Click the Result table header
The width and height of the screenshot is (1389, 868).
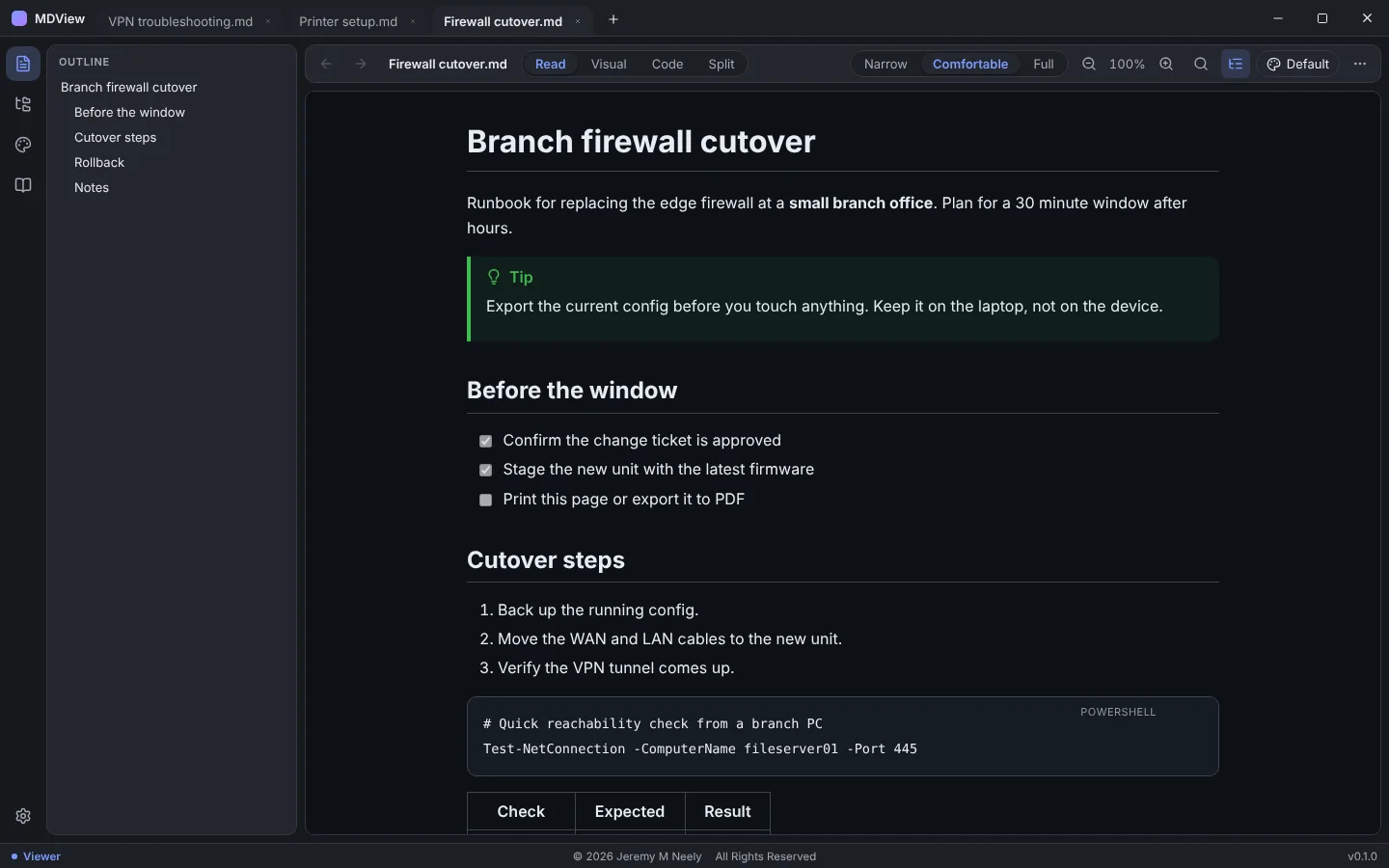[727, 812]
